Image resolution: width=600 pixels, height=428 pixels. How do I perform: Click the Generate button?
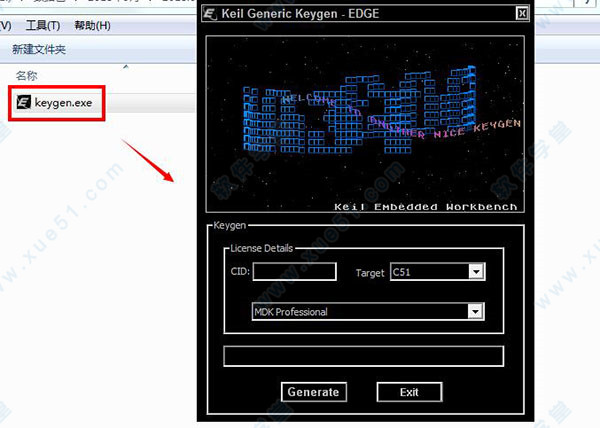pos(314,392)
